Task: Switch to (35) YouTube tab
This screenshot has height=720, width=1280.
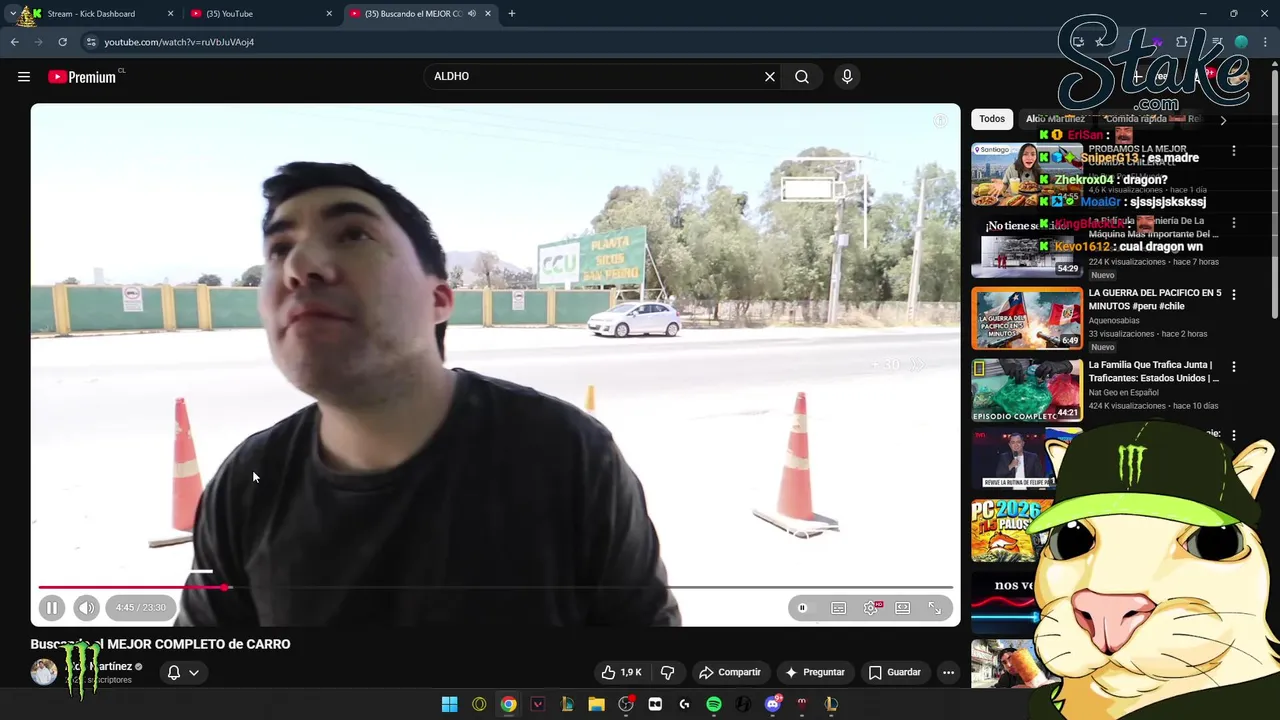Action: click(260, 14)
